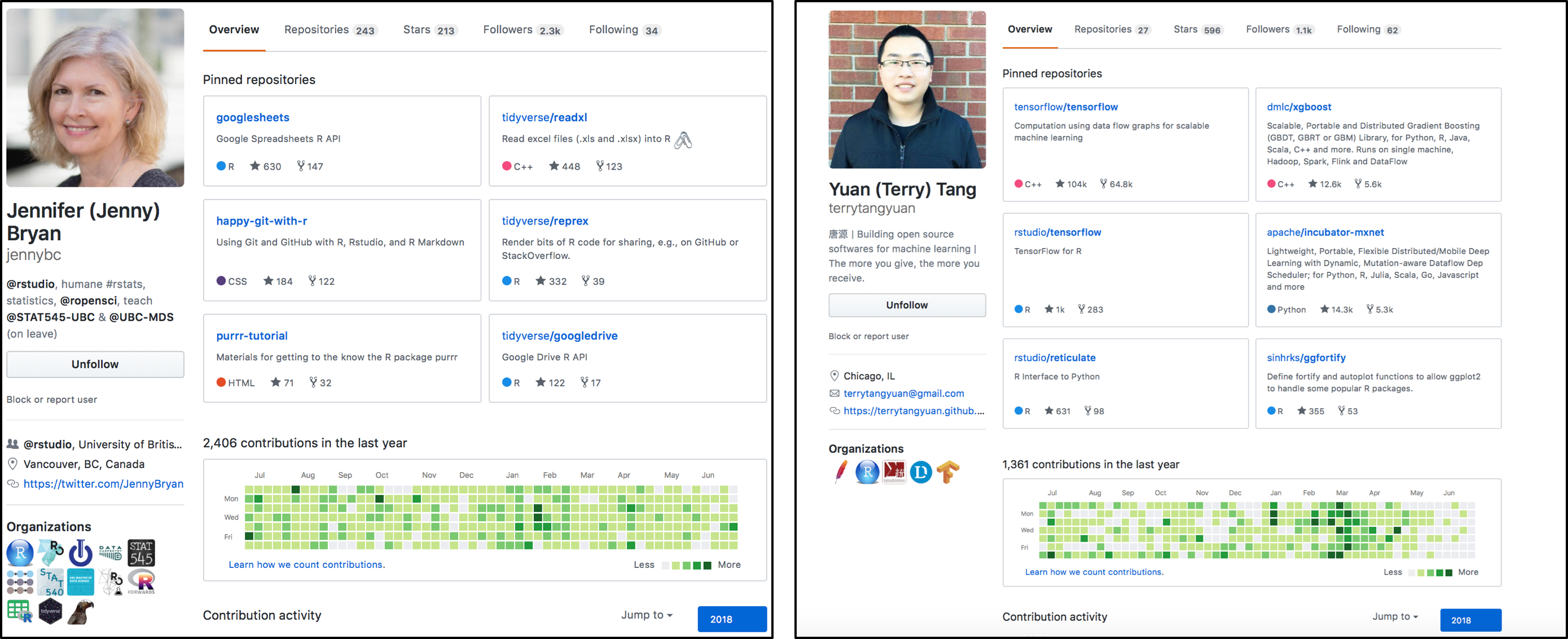Open the tidyverse/googledrive repository link

pyautogui.click(x=559, y=336)
